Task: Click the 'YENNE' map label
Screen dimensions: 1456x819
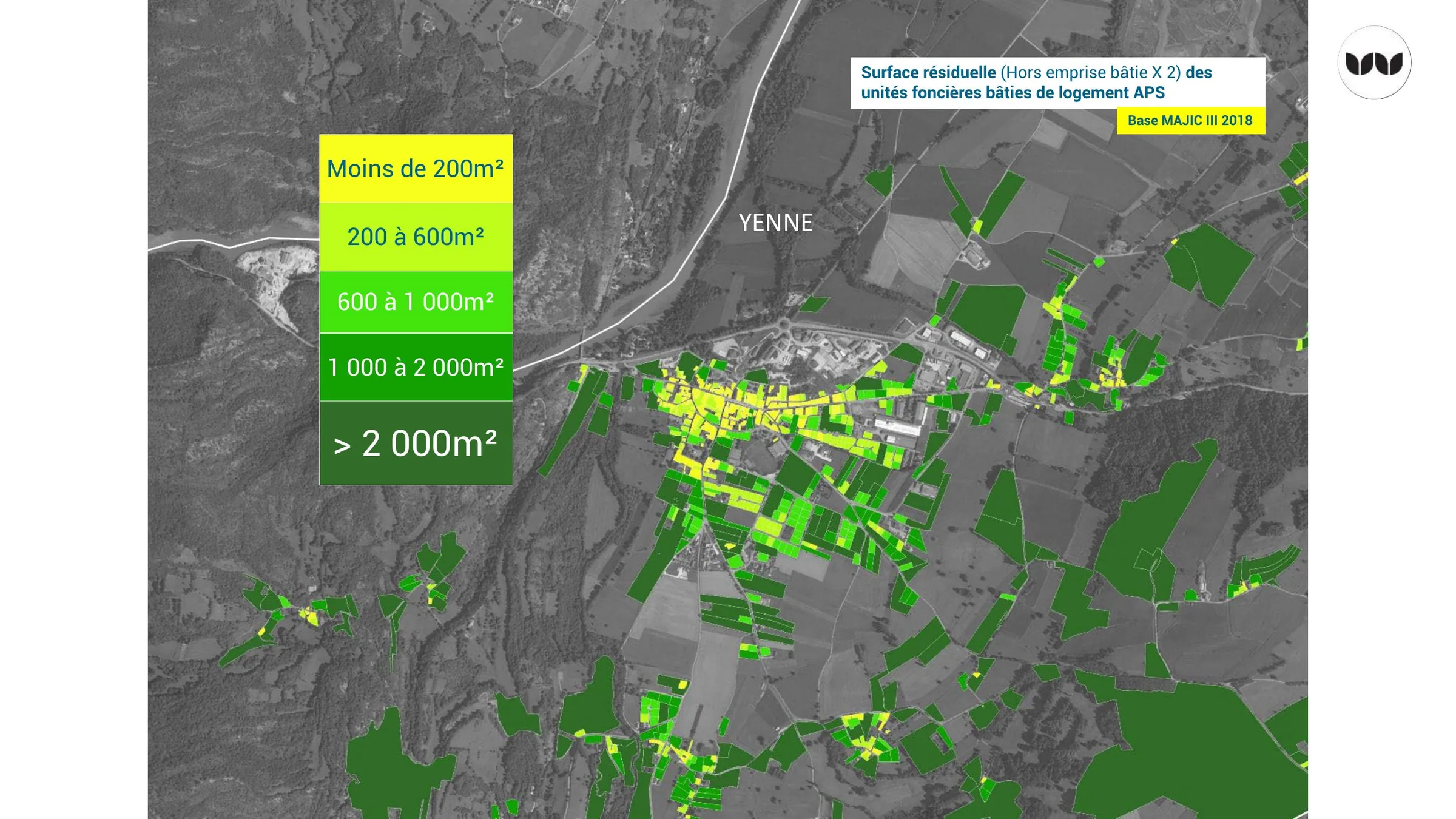Action: point(775,223)
